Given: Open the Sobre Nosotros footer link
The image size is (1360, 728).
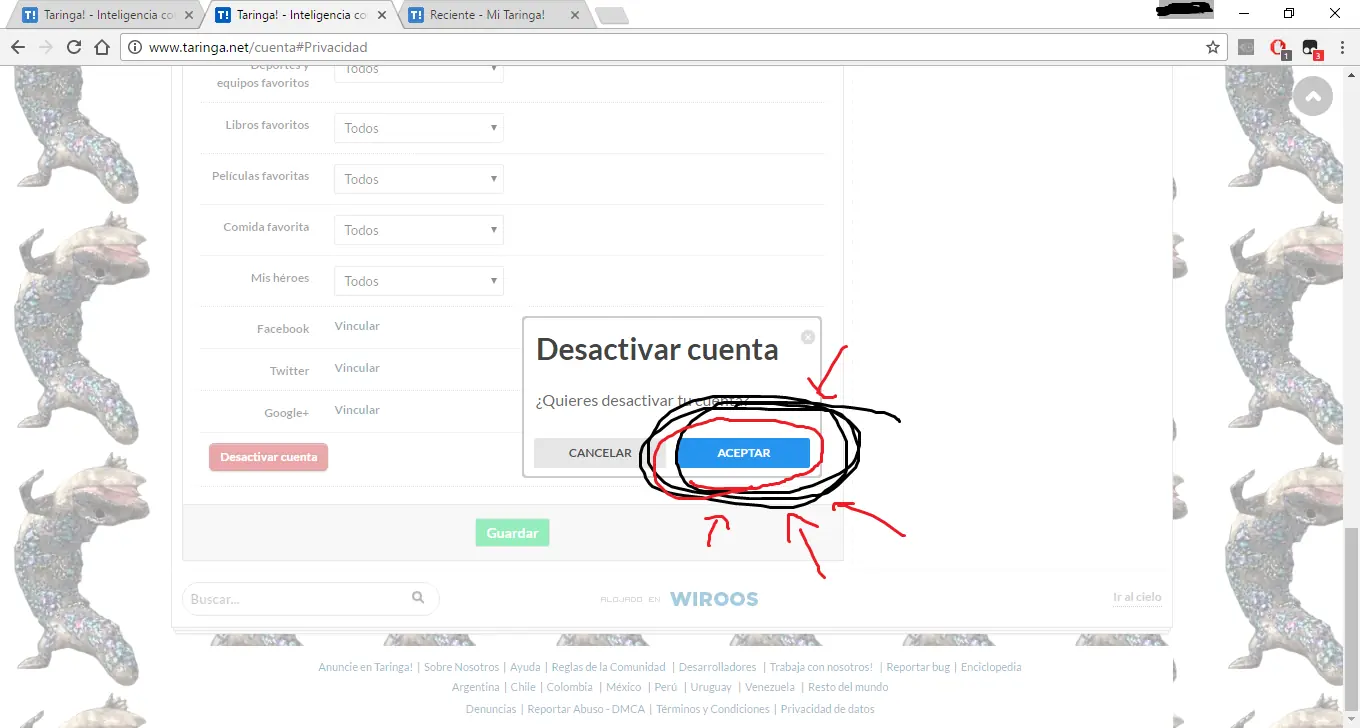Looking at the screenshot, I should (x=461, y=667).
